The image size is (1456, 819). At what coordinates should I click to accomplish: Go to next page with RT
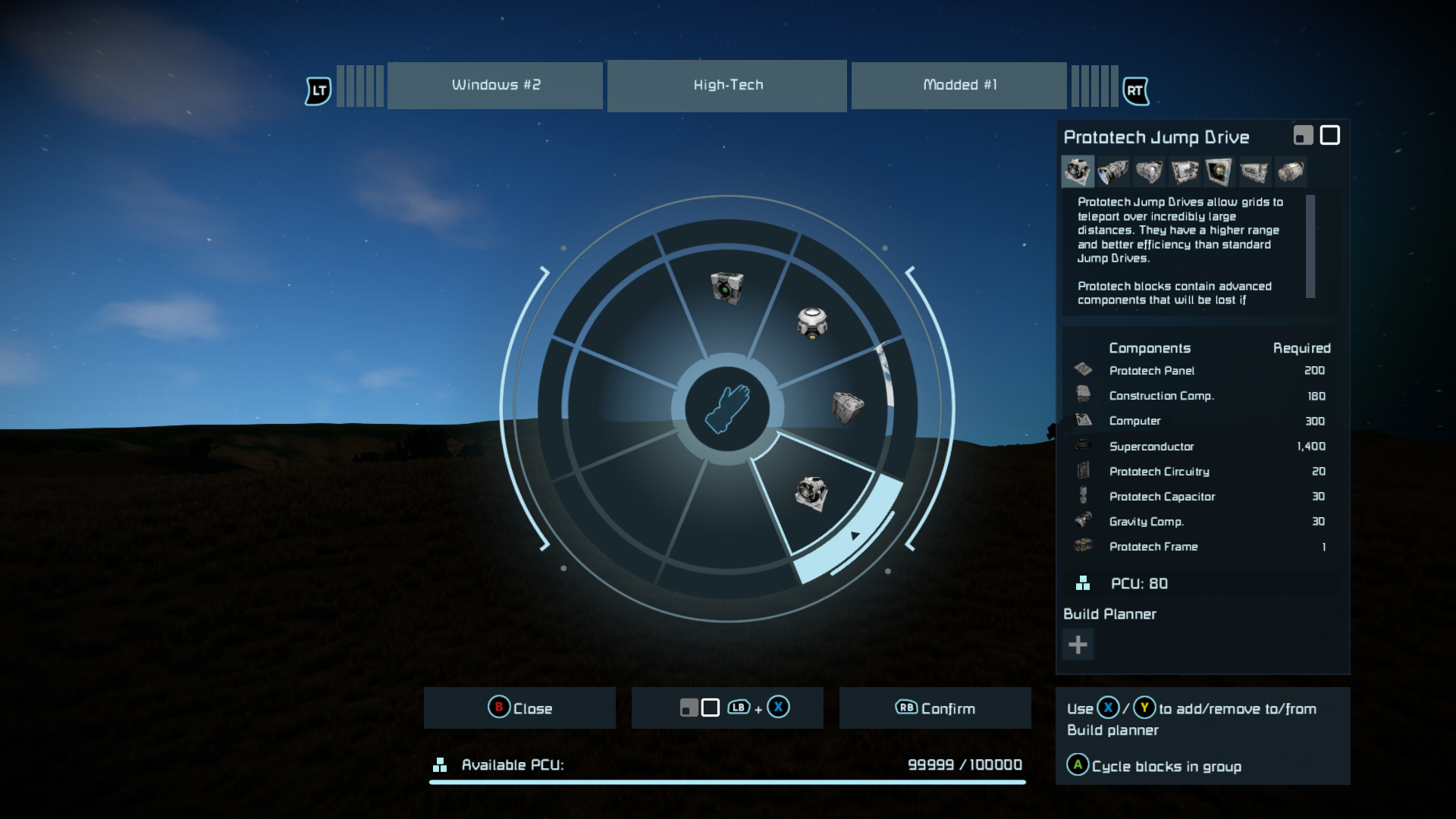click(1135, 91)
